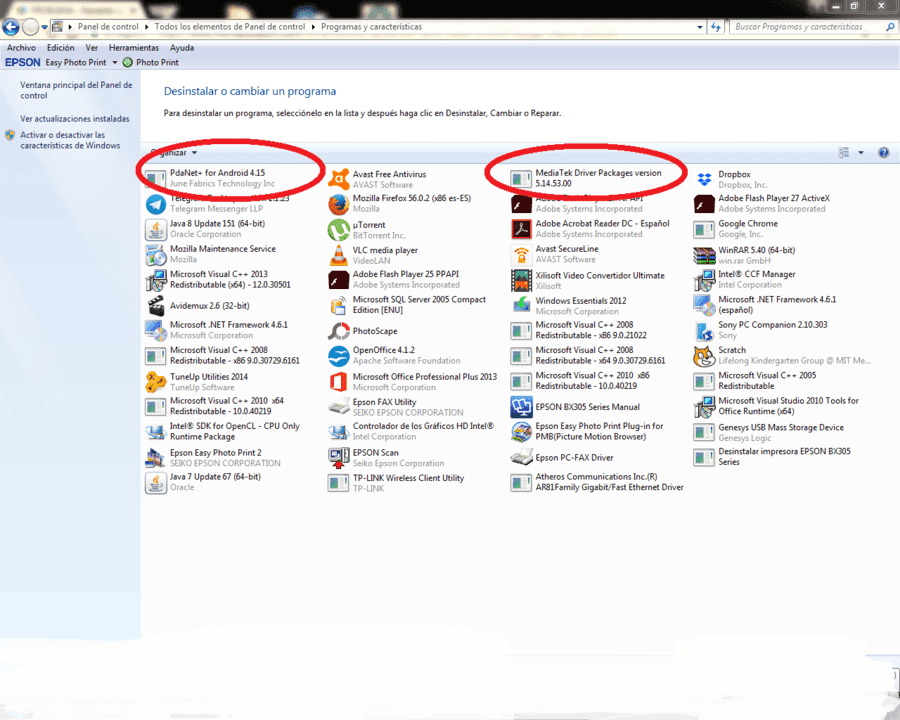
Task: Click the EPSON BX305 Series Manual icon
Action: point(521,407)
